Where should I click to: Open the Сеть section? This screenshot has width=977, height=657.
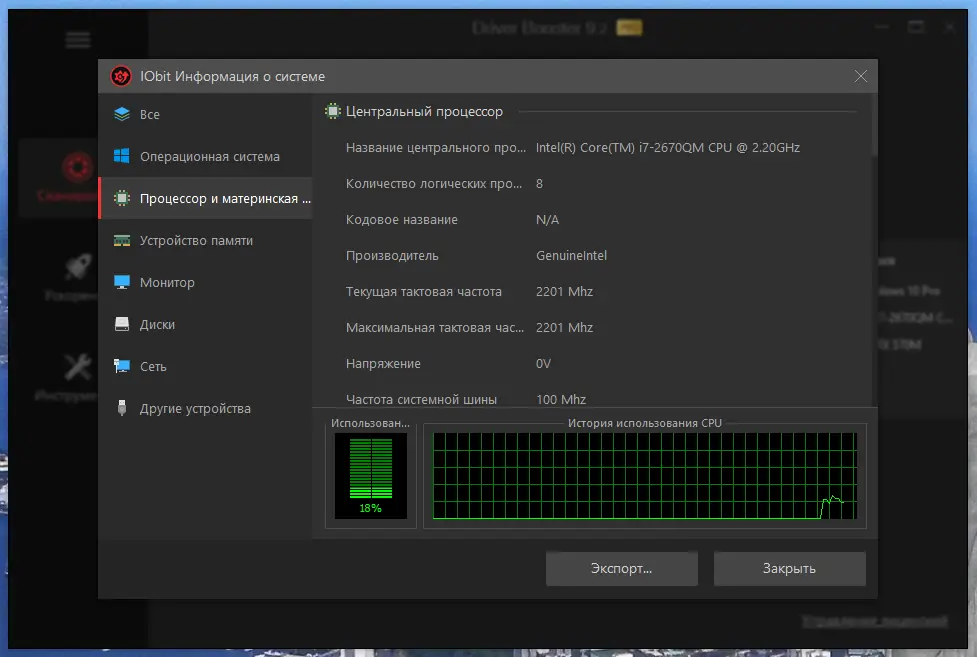[205, 366]
